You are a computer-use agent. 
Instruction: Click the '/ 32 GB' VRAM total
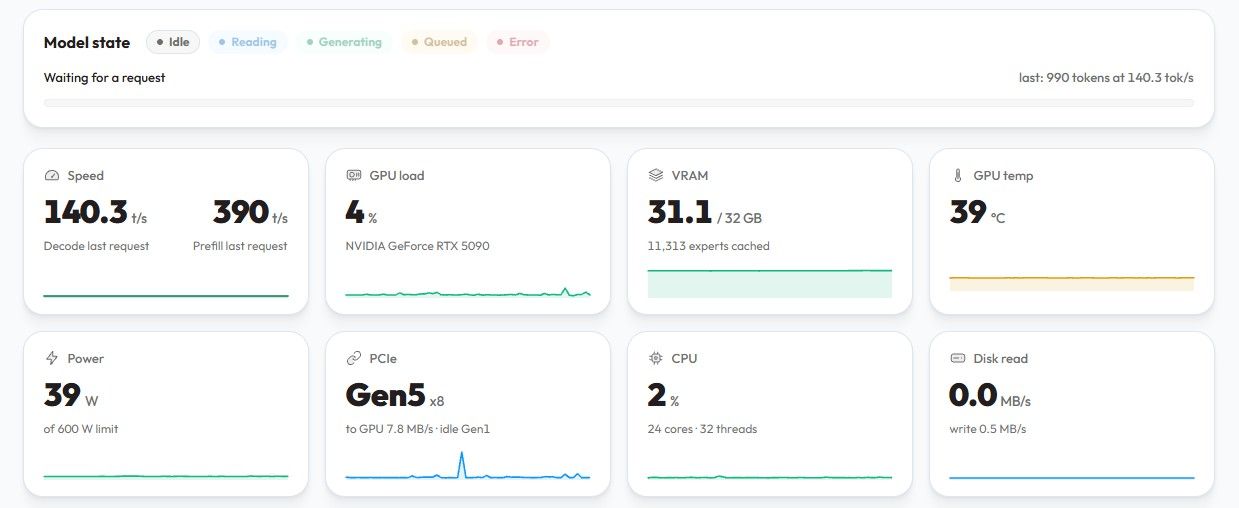[x=739, y=218]
